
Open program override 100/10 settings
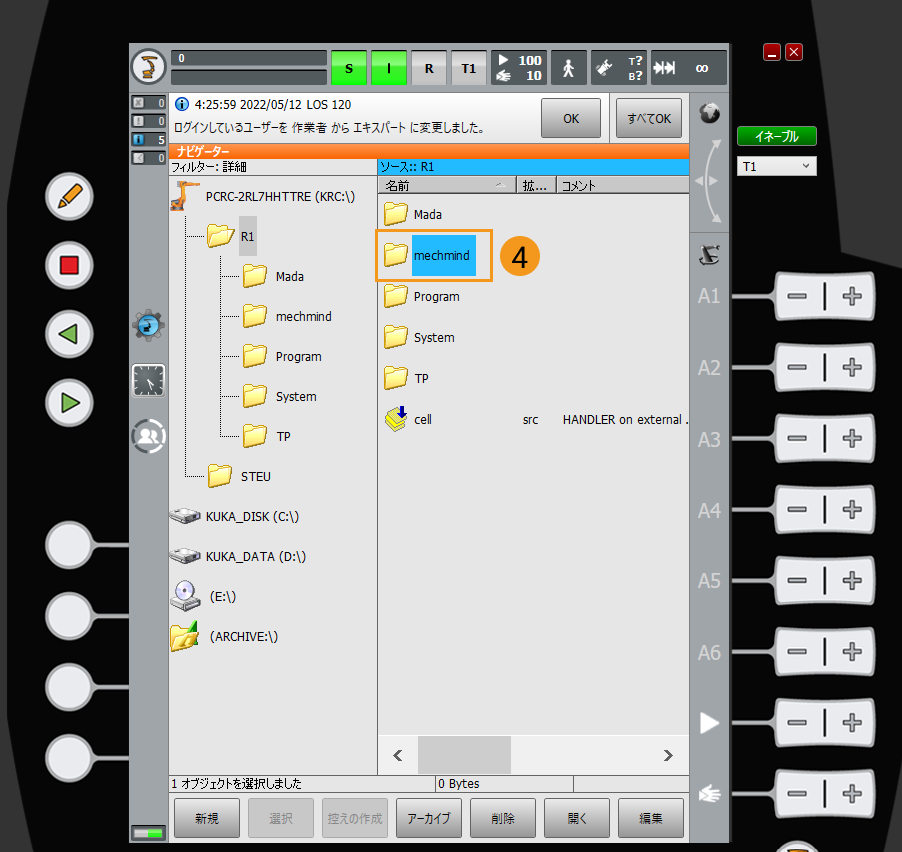(x=519, y=68)
